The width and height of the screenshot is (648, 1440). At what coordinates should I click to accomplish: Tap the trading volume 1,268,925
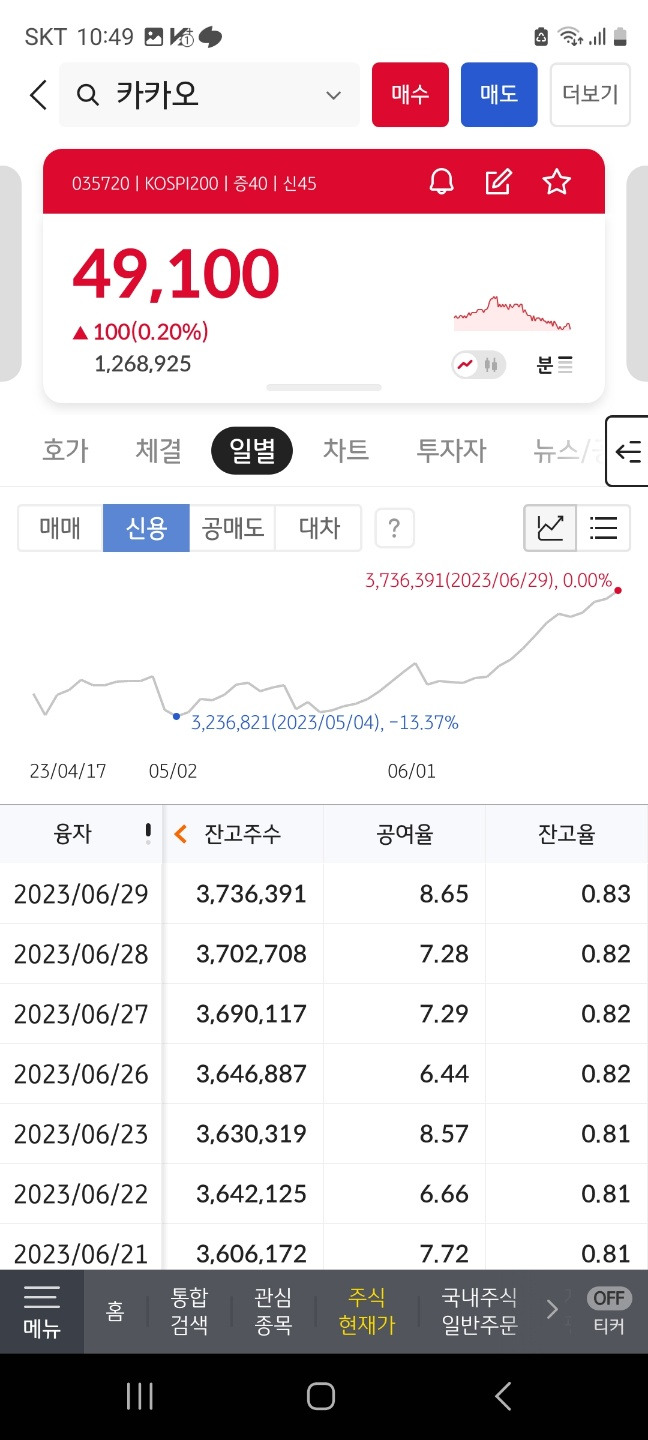click(x=143, y=364)
